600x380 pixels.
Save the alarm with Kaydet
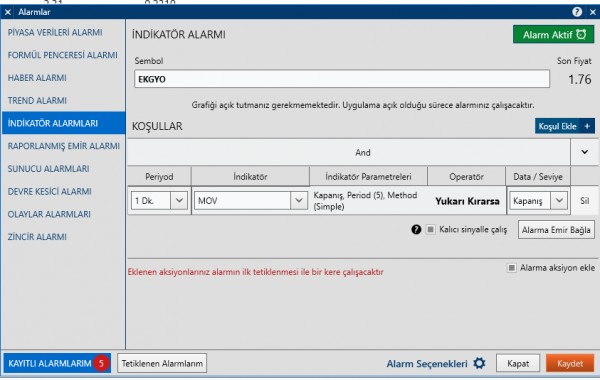[570, 363]
